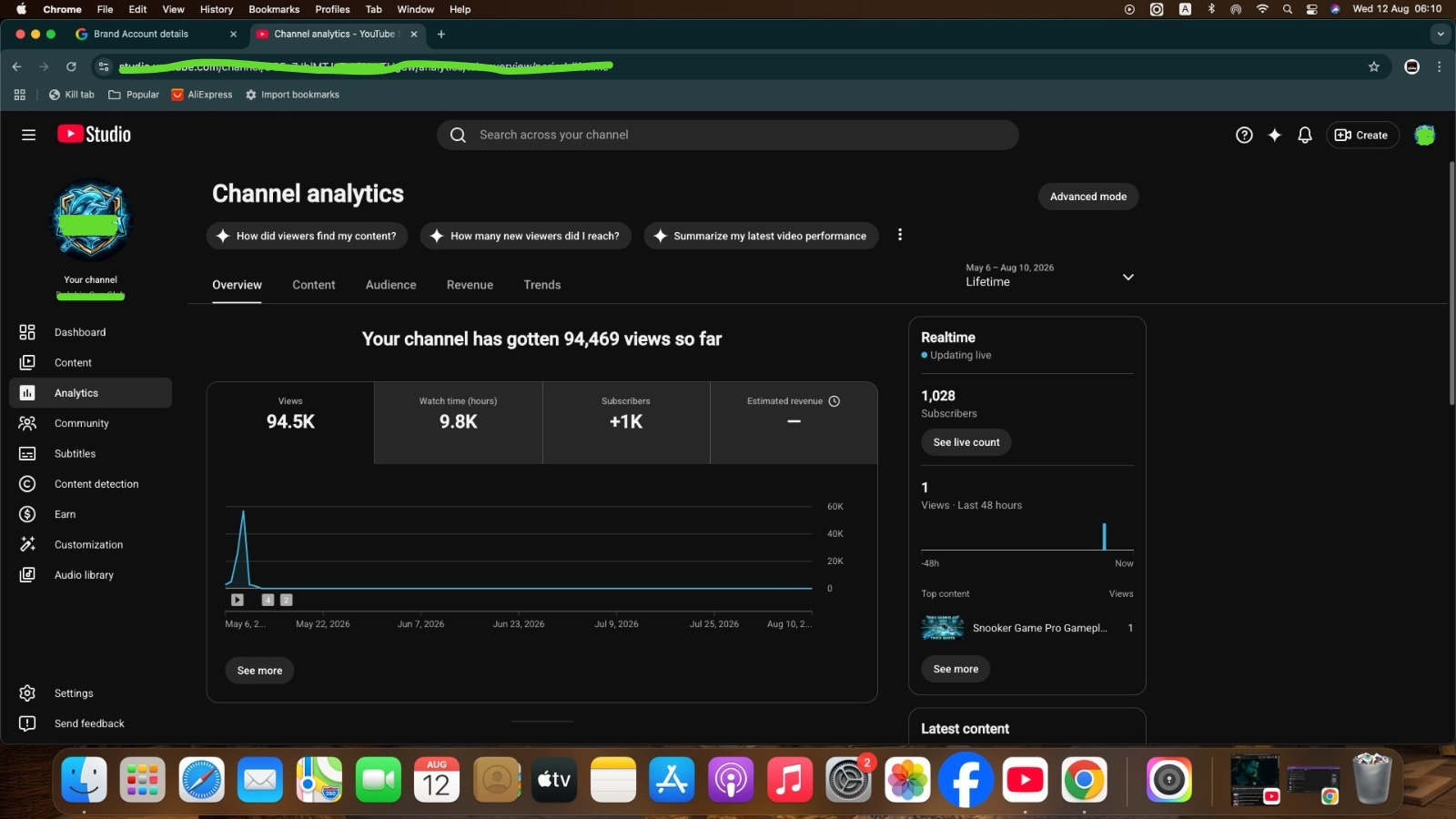The width and height of the screenshot is (1456, 819).
Task: Ask How many new viewers did I reach
Action: (x=525, y=236)
